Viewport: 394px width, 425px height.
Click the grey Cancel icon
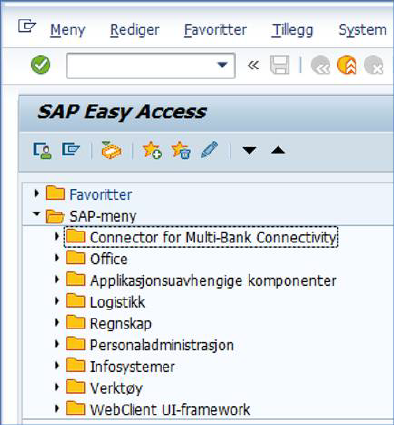pyautogui.click(x=373, y=65)
